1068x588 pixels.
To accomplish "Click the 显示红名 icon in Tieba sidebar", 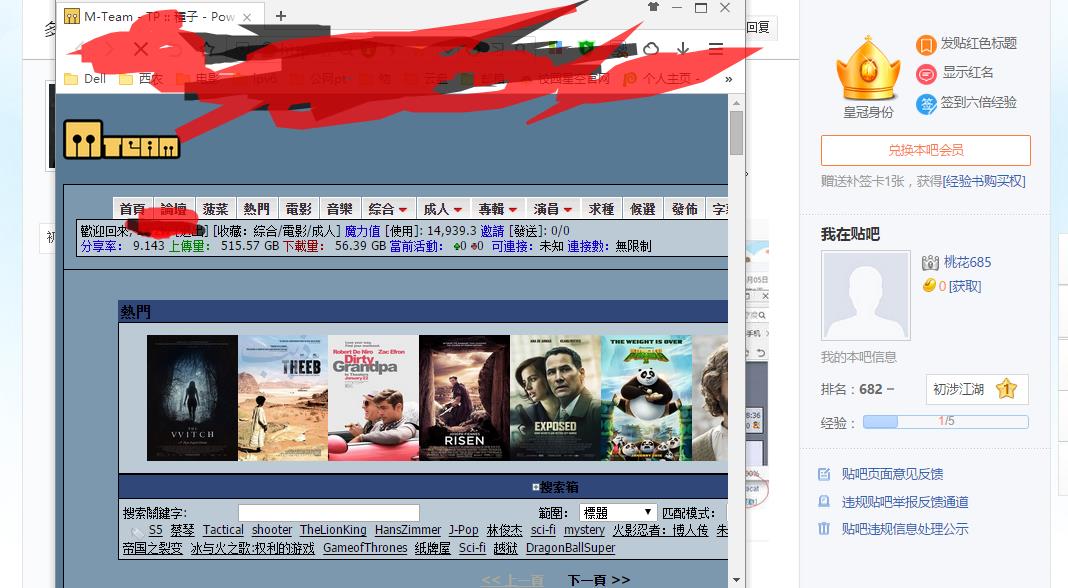I will pos(926,74).
